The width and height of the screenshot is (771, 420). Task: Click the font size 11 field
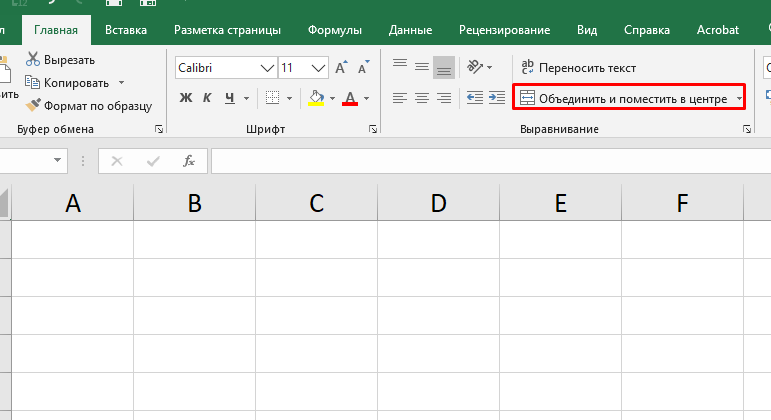[294, 68]
